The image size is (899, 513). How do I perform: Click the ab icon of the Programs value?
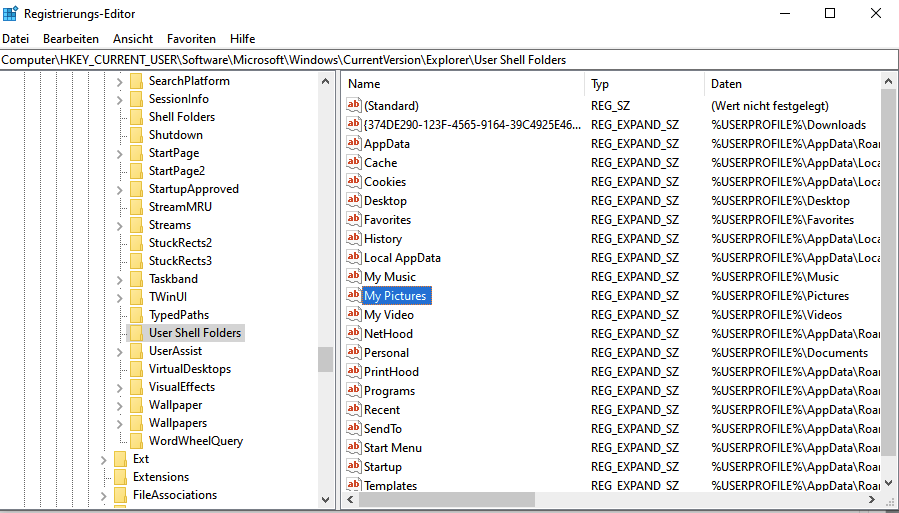coord(354,390)
